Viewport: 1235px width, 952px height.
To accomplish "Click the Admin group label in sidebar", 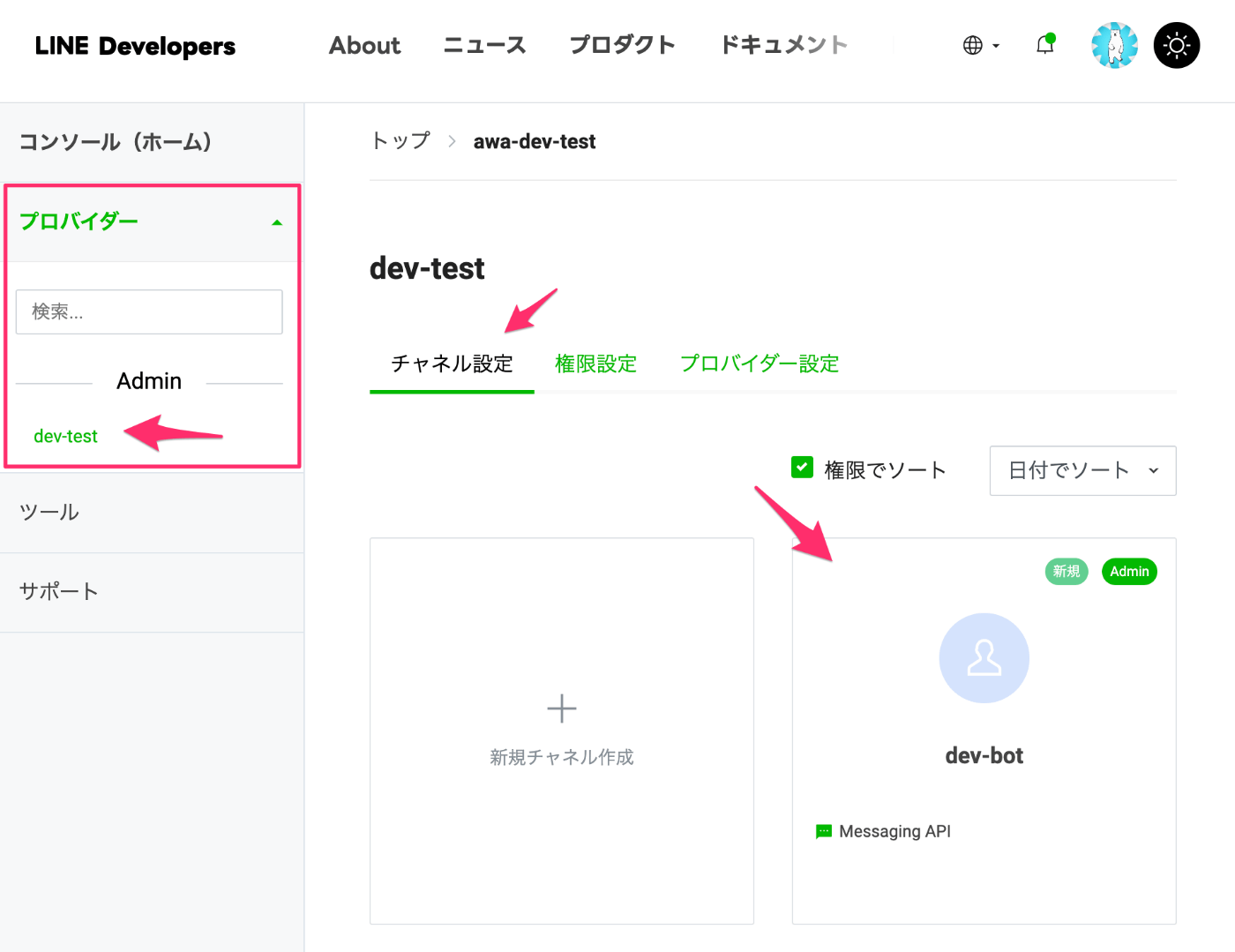I will [x=149, y=381].
